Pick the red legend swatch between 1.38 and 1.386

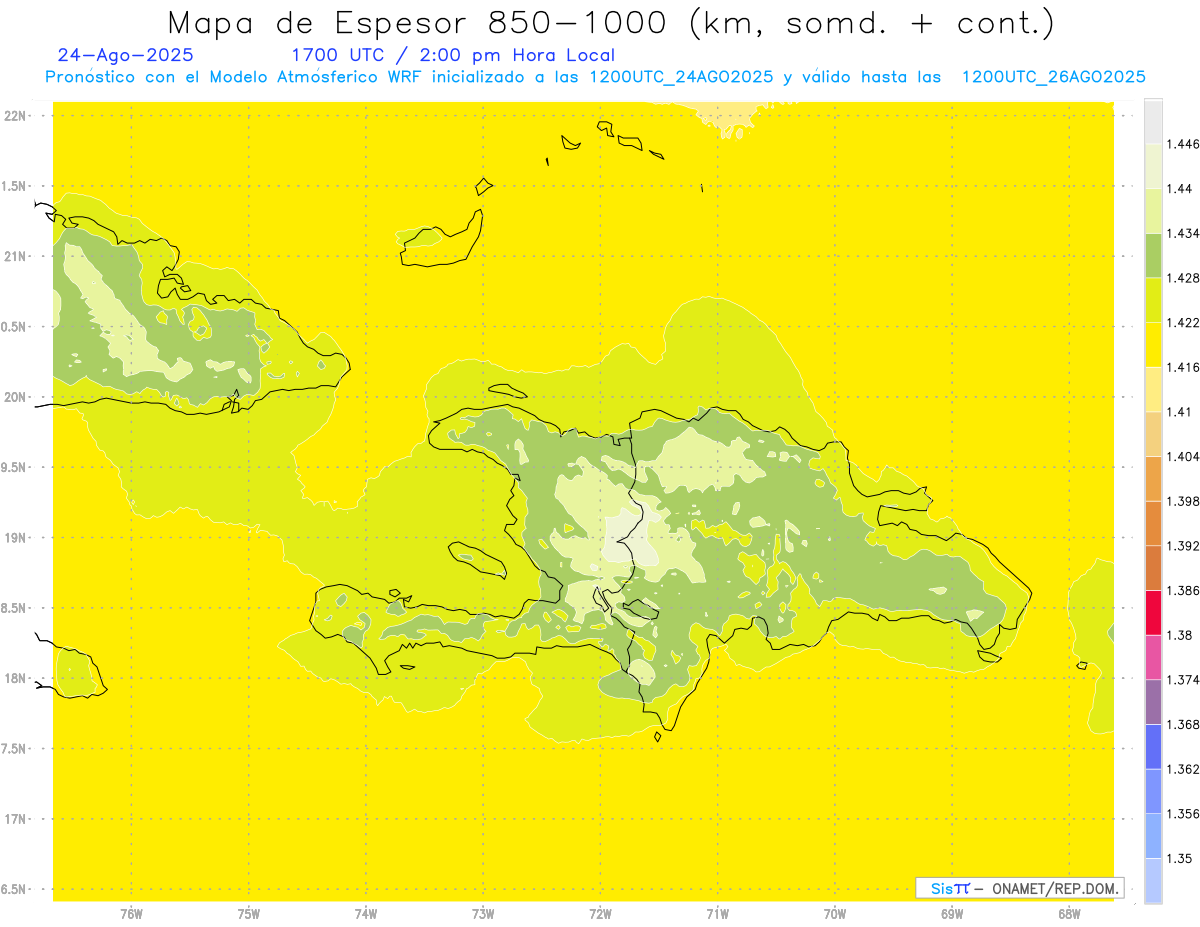(x=1153, y=612)
